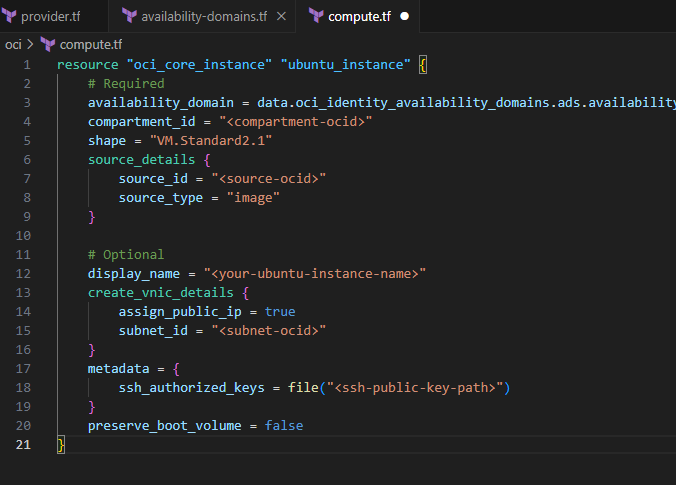The height and width of the screenshot is (485, 676).
Task: Switch to the provider.tf tab
Action: (50, 16)
